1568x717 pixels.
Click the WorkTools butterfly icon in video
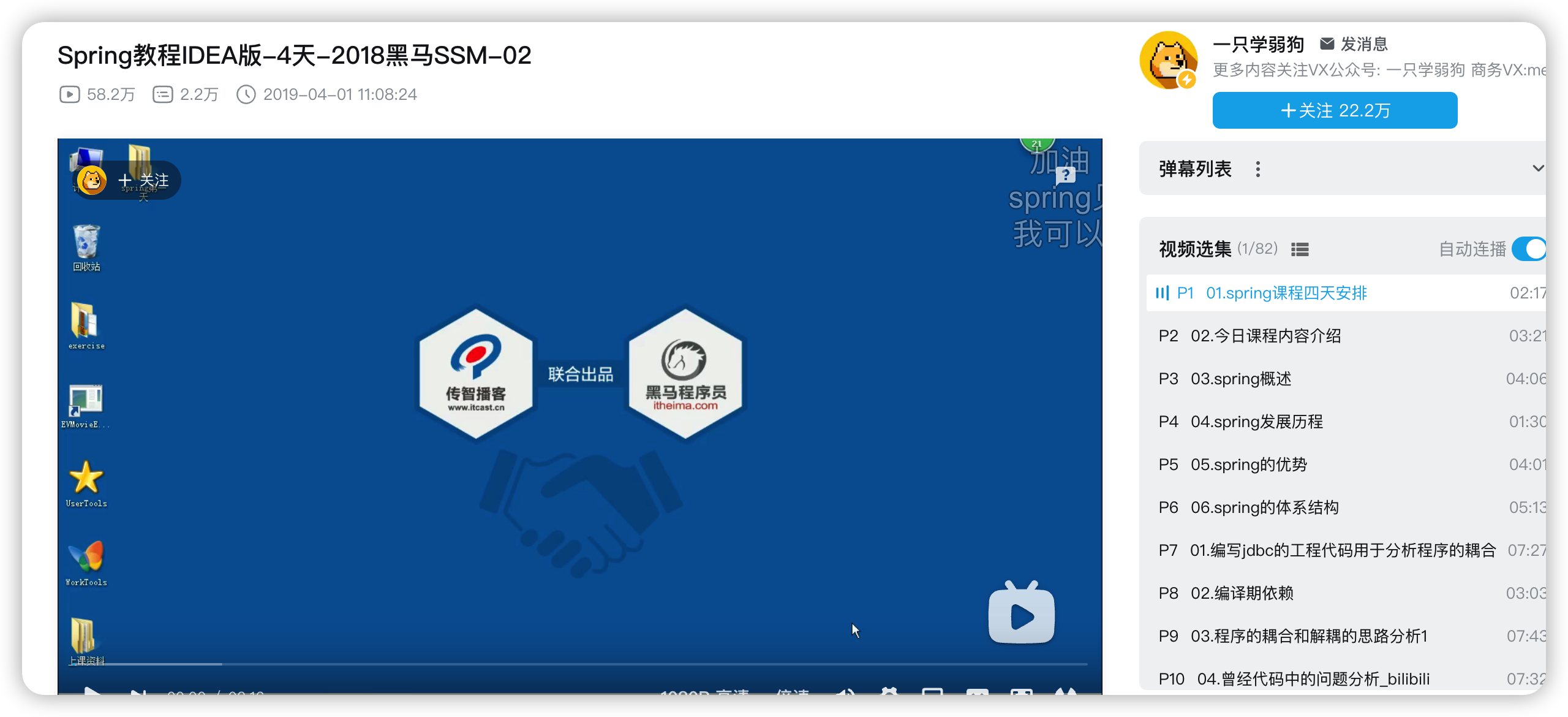(86, 563)
